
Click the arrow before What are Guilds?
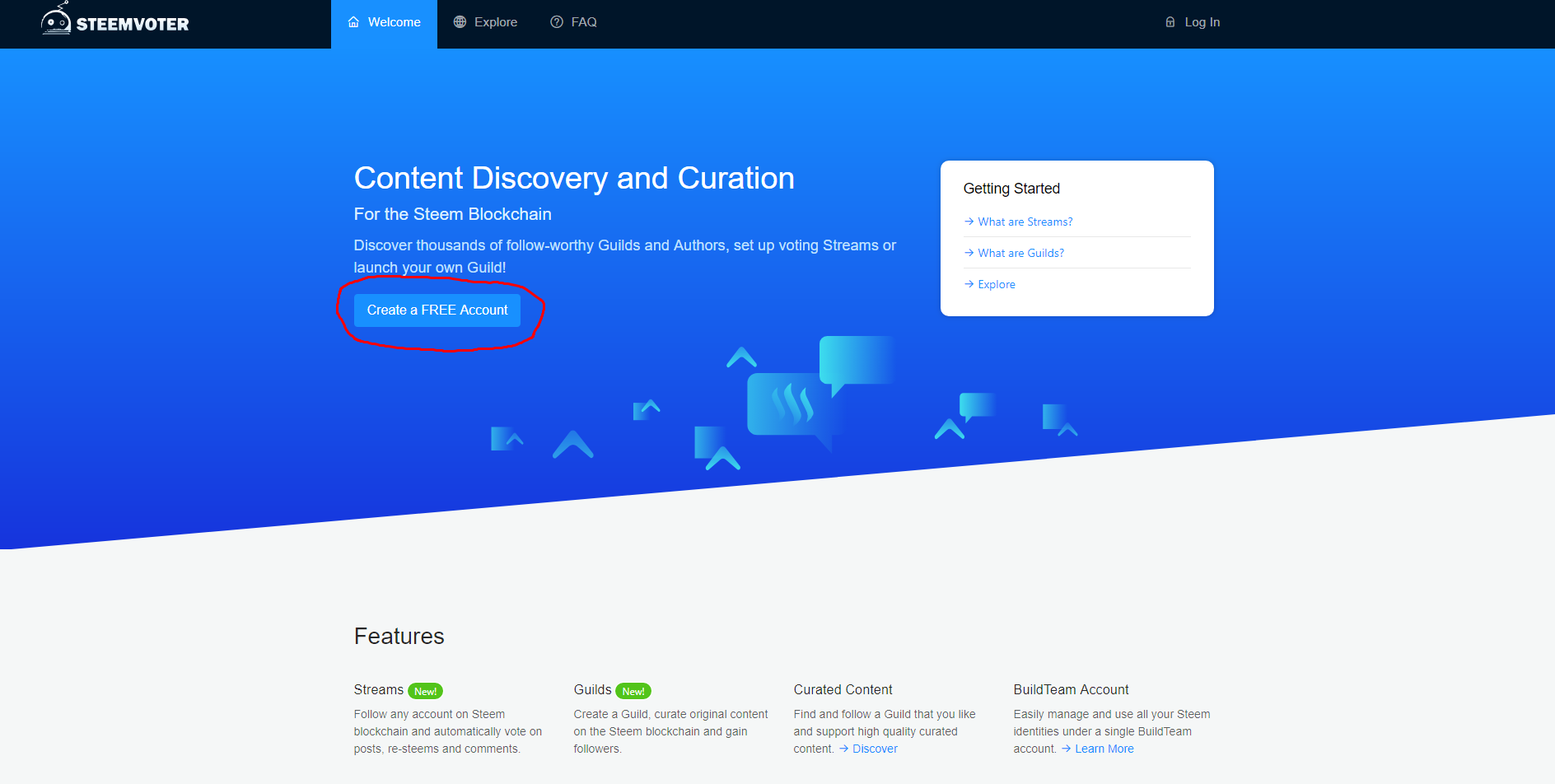pyautogui.click(x=969, y=253)
